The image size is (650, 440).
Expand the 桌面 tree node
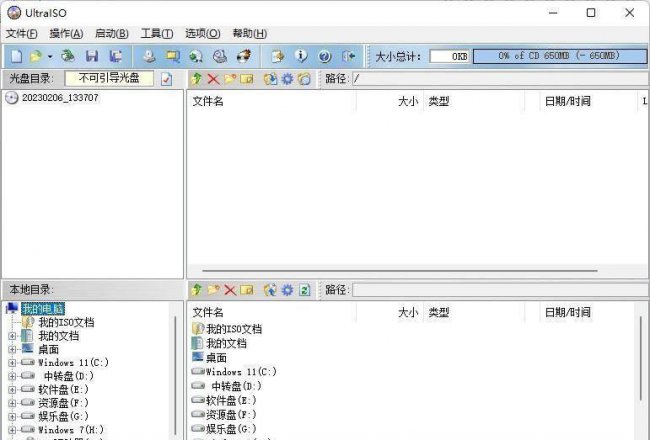pyautogui.click(x=12, y=350)
